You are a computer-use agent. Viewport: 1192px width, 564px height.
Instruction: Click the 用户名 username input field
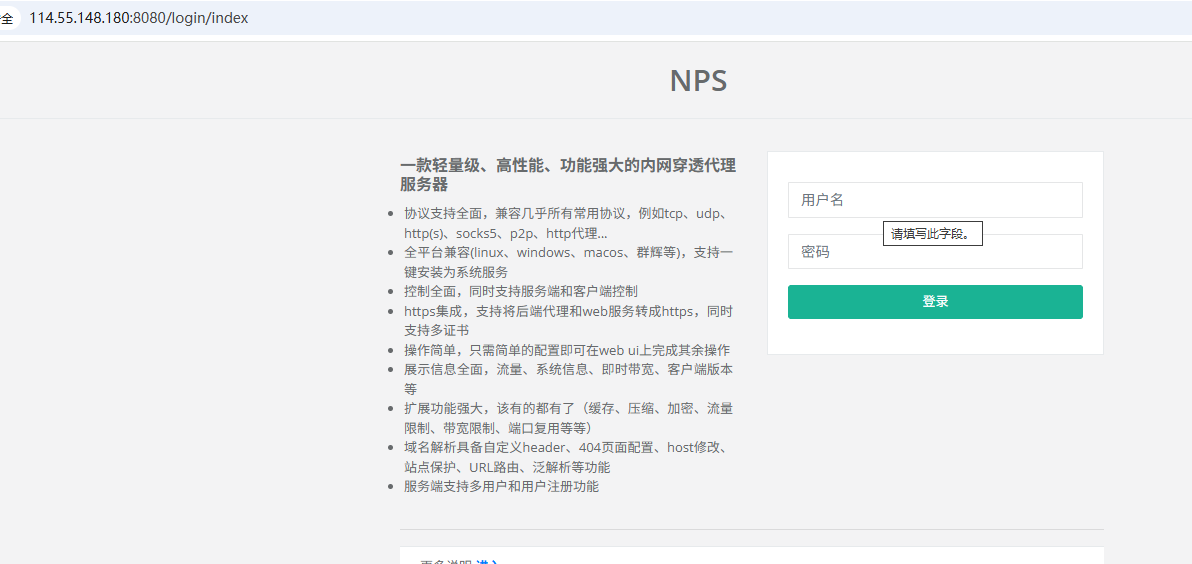click(x=934, y=200)
